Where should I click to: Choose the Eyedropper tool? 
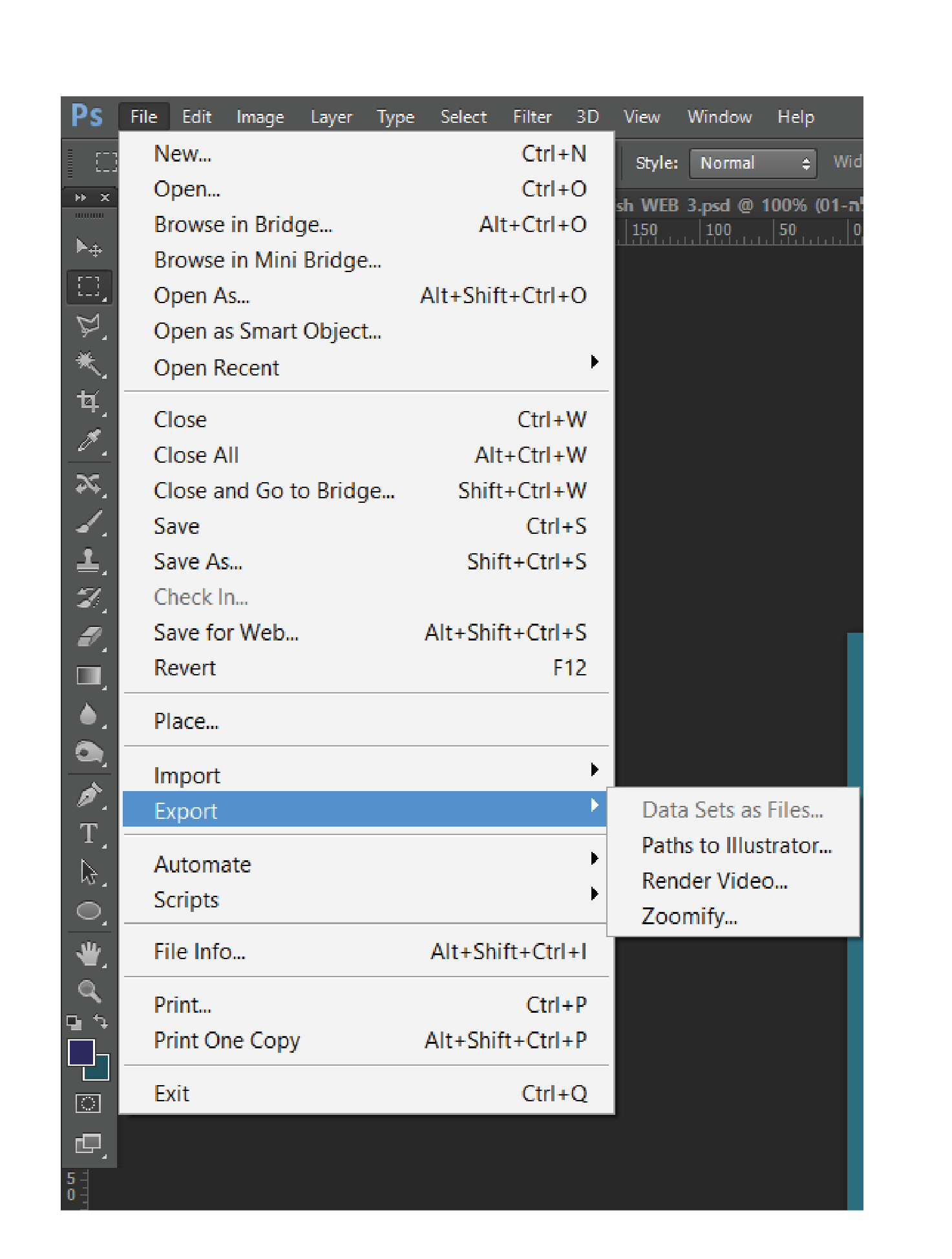[88, 441]
